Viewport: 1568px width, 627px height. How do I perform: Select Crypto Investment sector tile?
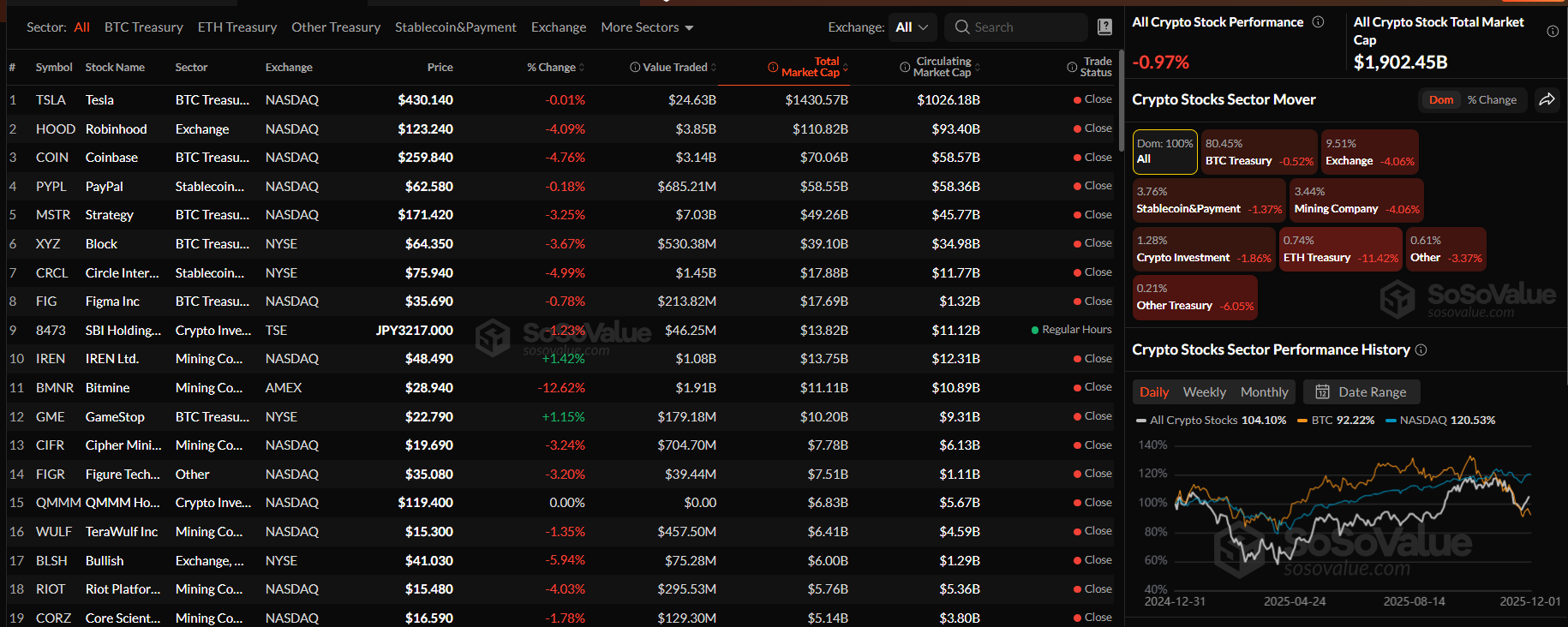[1204, 249]
